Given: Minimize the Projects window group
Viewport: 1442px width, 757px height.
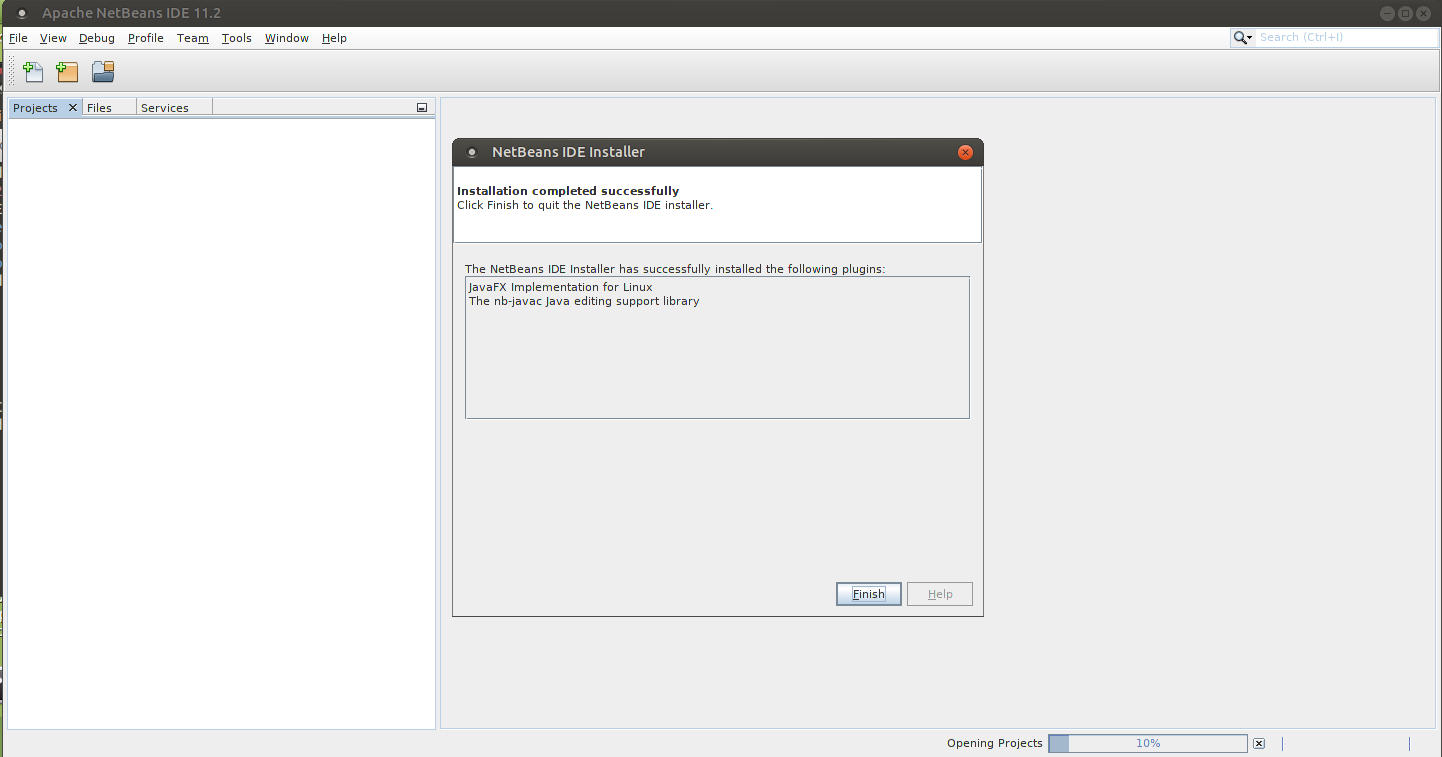Looking at the screenshot, I should [421, 108].
